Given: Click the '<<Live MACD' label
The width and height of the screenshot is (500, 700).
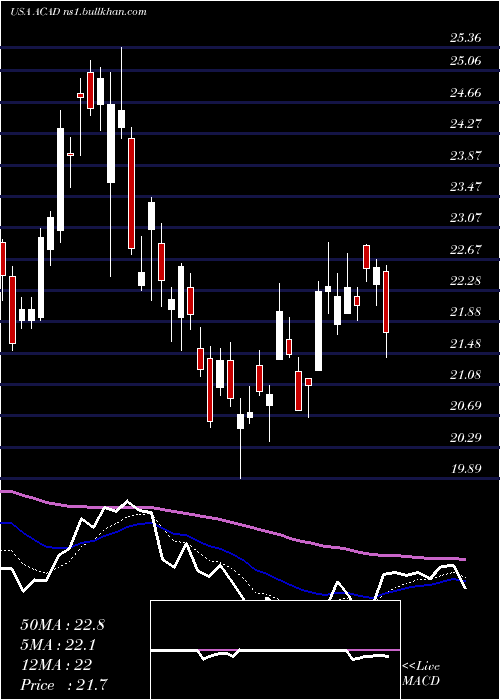Looking at the screenshot, I should tap(421, 673).
